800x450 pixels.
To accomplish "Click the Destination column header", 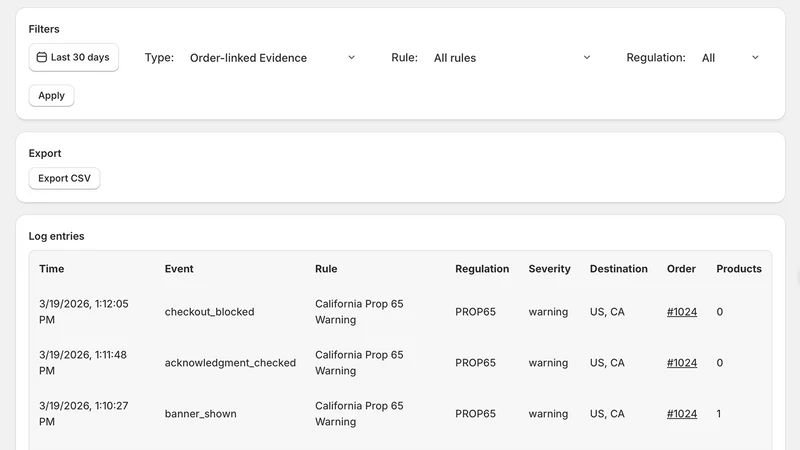I will coord(619,269).
